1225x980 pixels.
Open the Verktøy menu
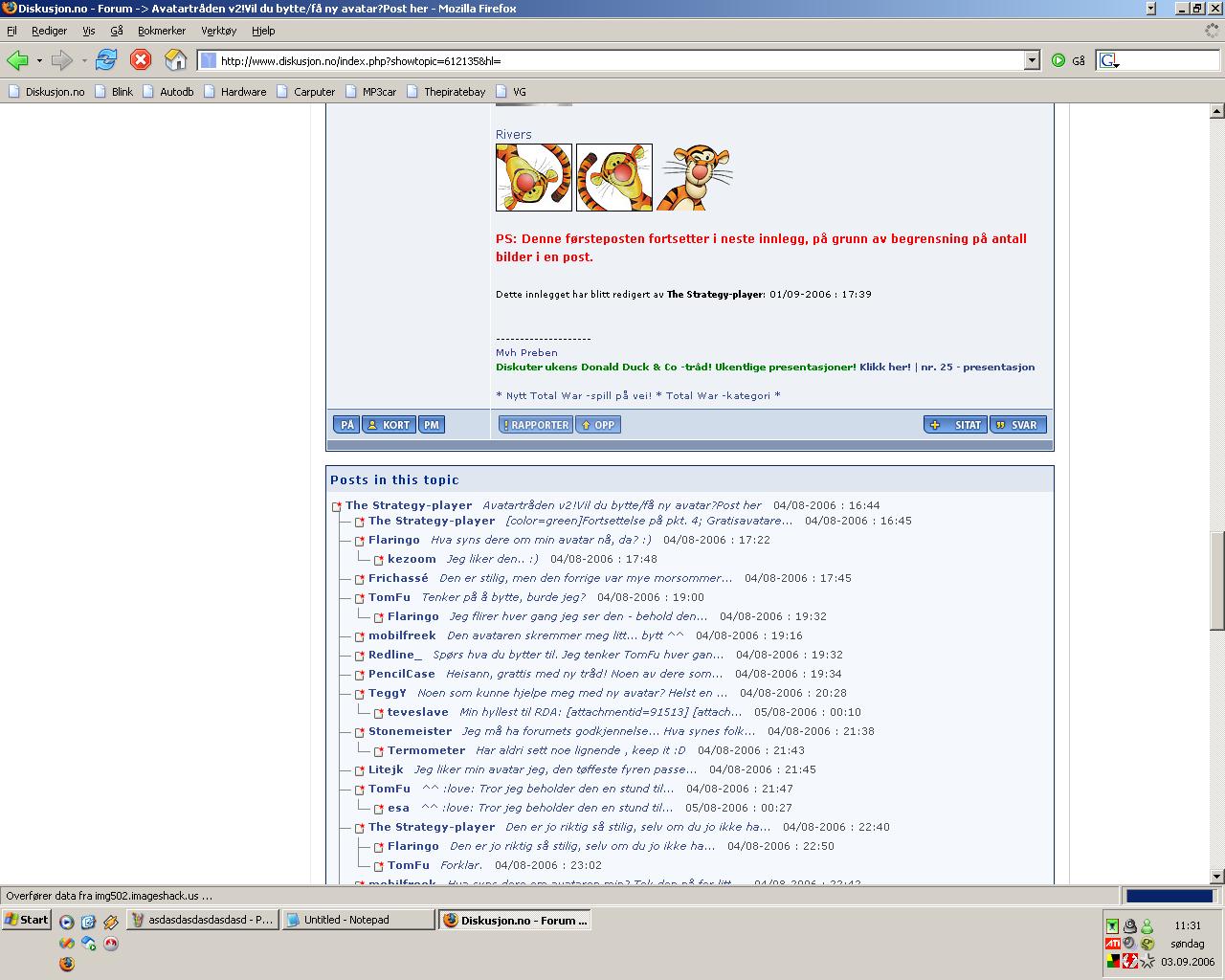[218, 31]
